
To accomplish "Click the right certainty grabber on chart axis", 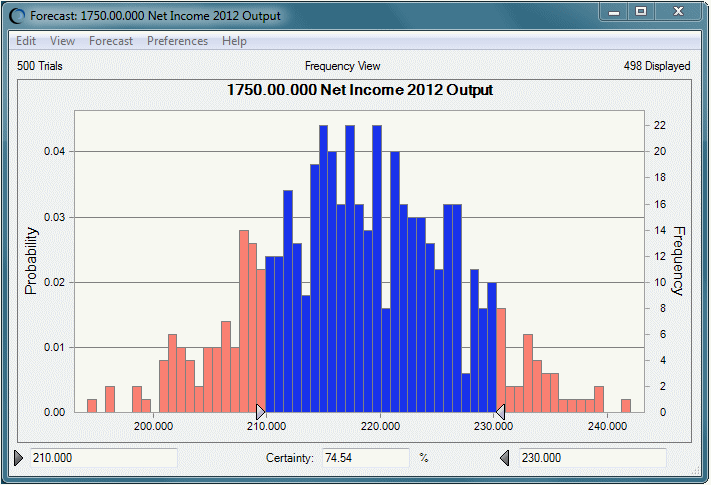I will click(x=500, y=412).
